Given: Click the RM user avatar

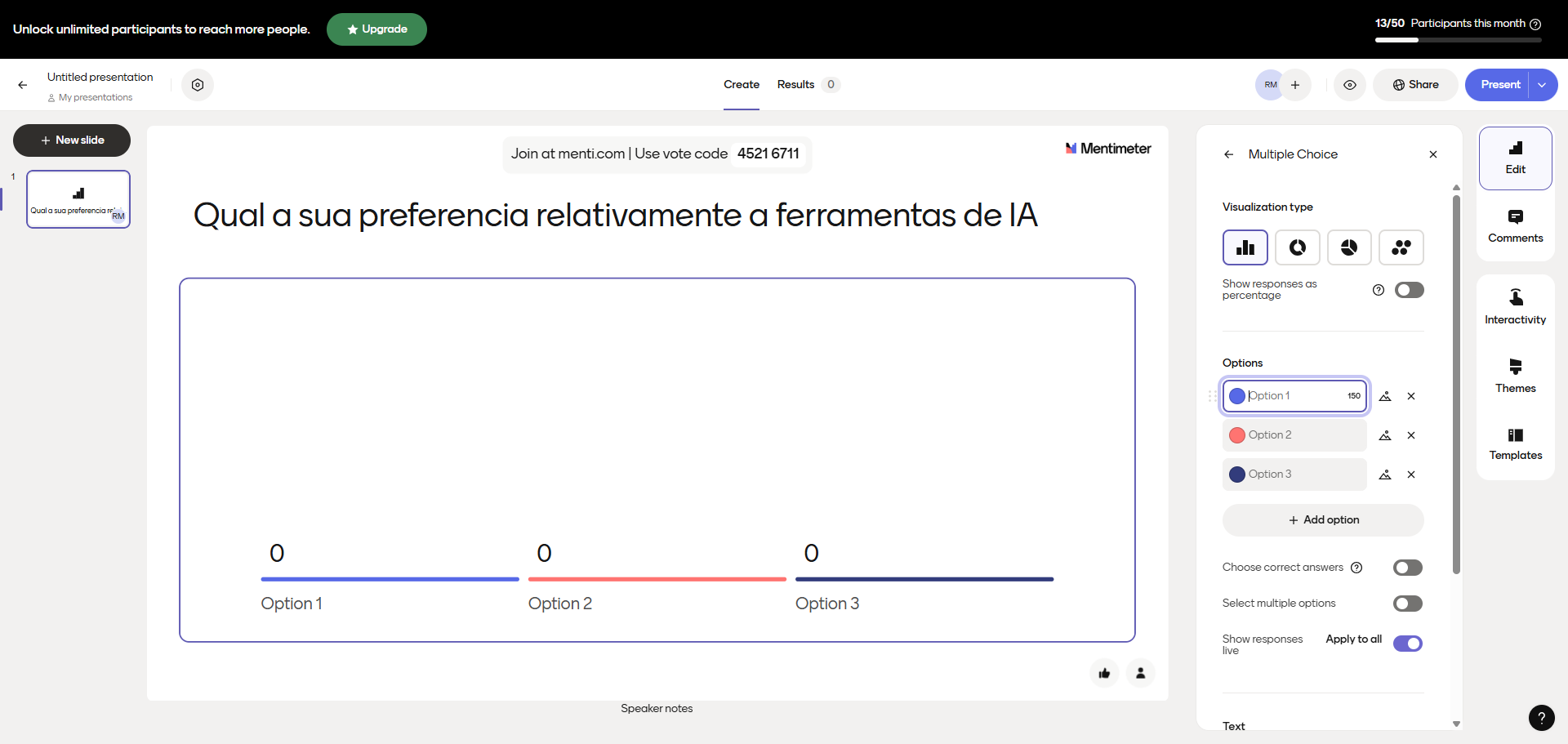Looking at the screenshot, I should tap(1270, 85).
